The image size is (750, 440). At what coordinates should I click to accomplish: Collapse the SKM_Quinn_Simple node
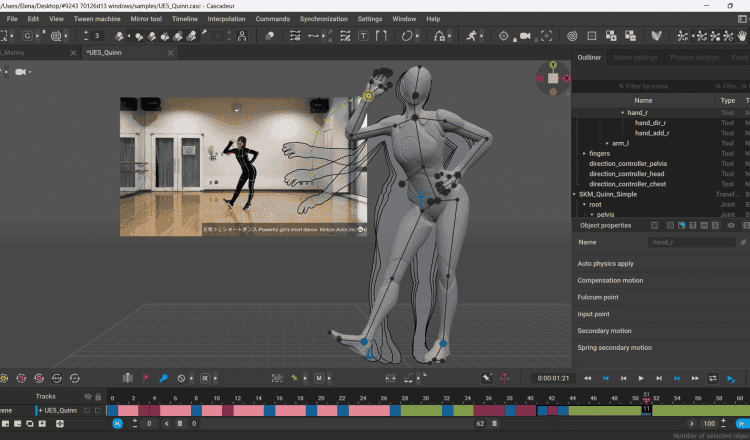(574, 194)
